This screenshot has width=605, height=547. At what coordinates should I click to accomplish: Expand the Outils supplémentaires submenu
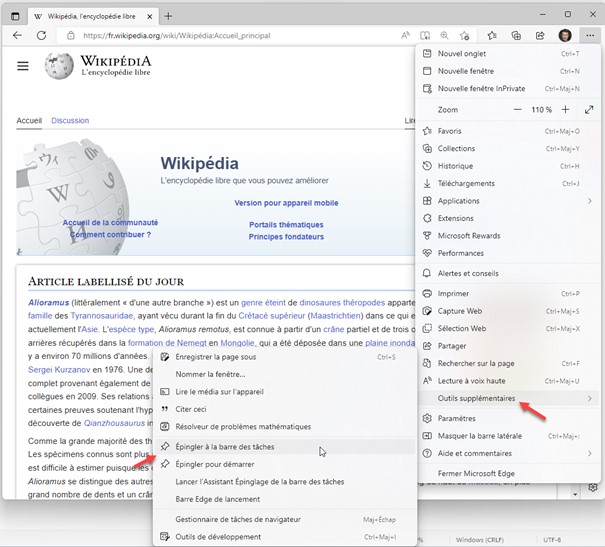point(589,398)
